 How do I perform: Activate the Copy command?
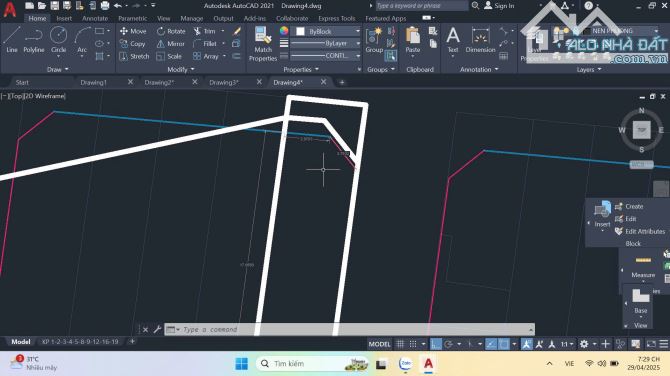coord(133,44)
